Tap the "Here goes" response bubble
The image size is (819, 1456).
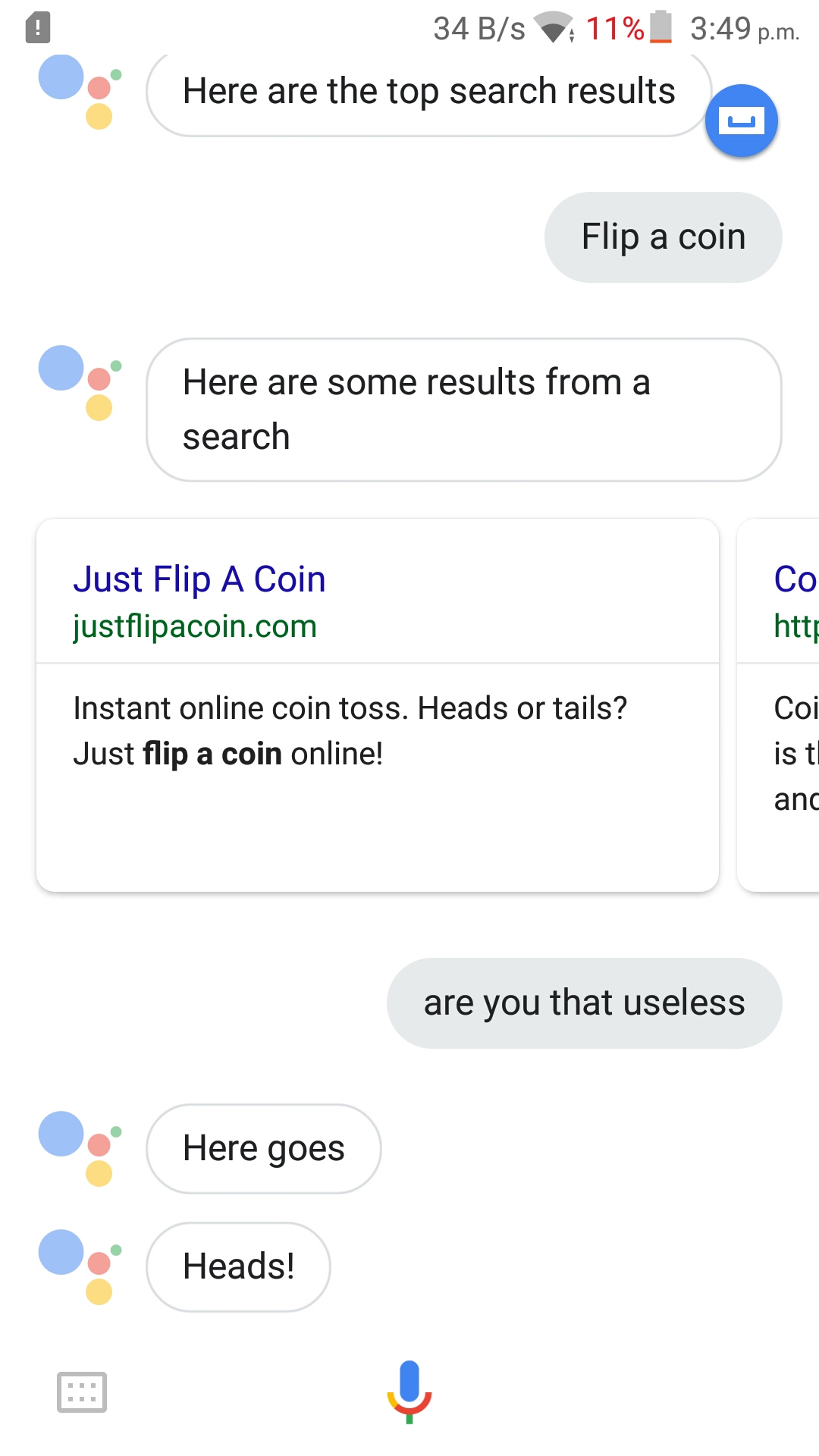(x=264, y=1149)
